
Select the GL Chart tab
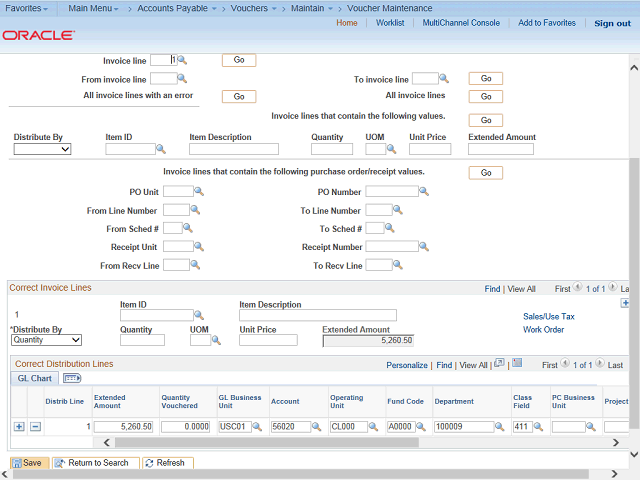point(35,379)
